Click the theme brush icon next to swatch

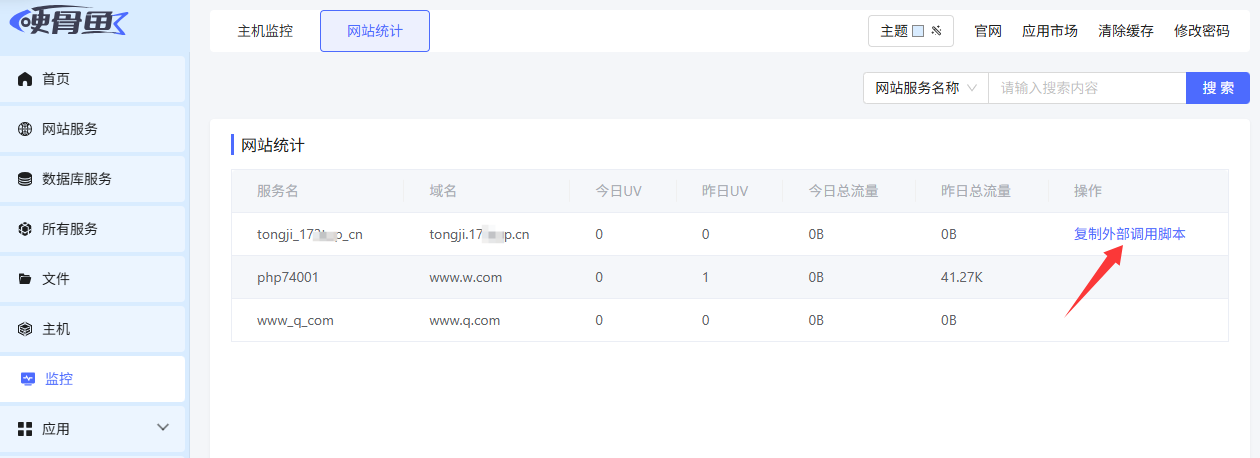(x=937, y=31)
